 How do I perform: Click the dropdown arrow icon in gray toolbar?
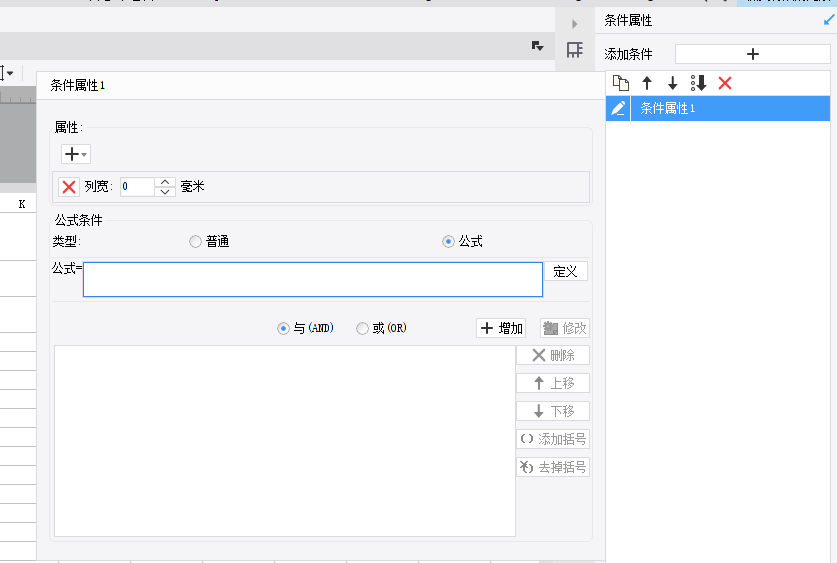click(x=538, y=46)
